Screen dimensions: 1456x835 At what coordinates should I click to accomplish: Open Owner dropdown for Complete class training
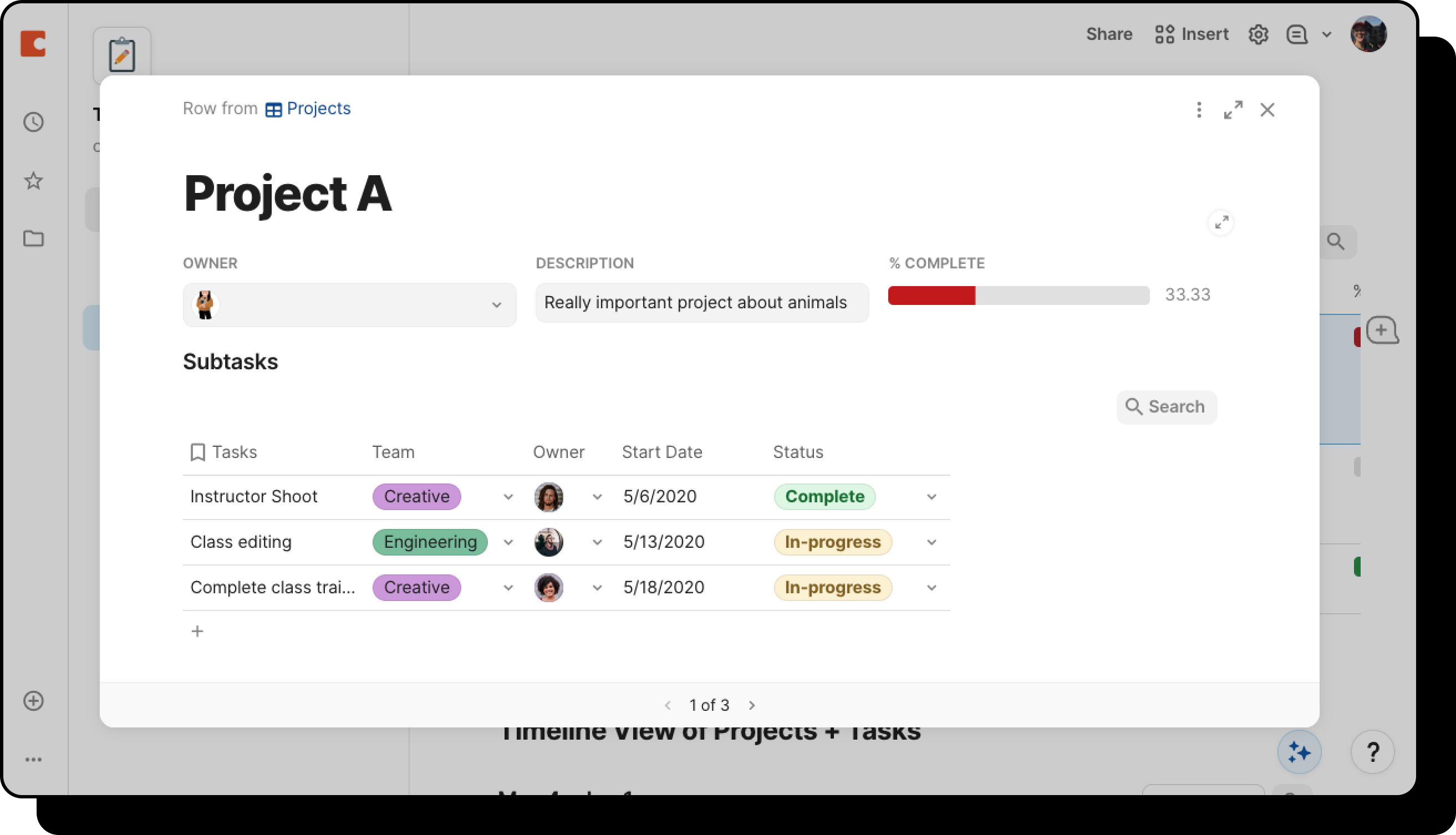(597, 588)
